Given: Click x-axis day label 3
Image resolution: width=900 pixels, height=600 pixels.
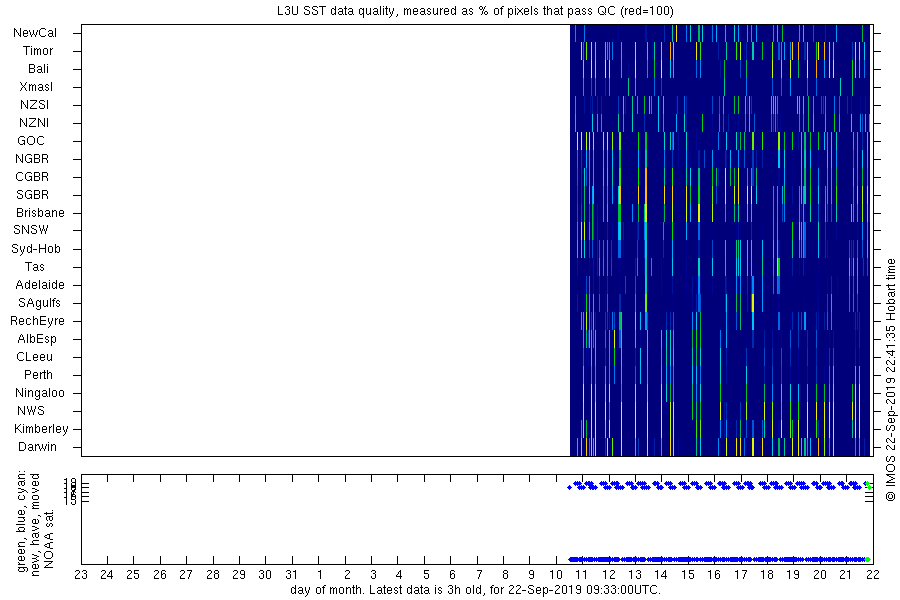Looking at the screenshot, I should tap(373, 575).
